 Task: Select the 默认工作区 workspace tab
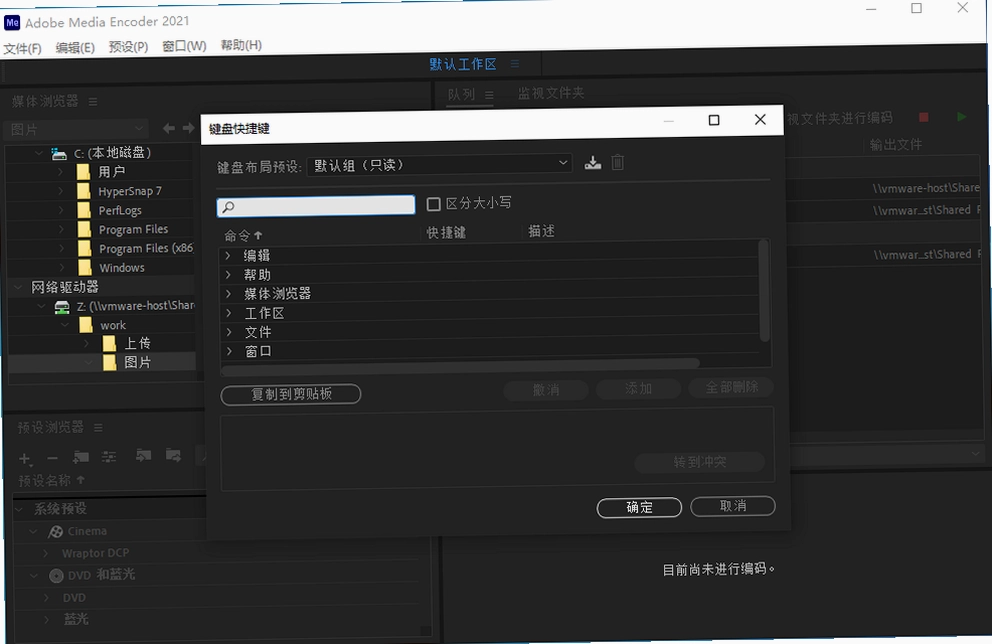click(462, 64)
